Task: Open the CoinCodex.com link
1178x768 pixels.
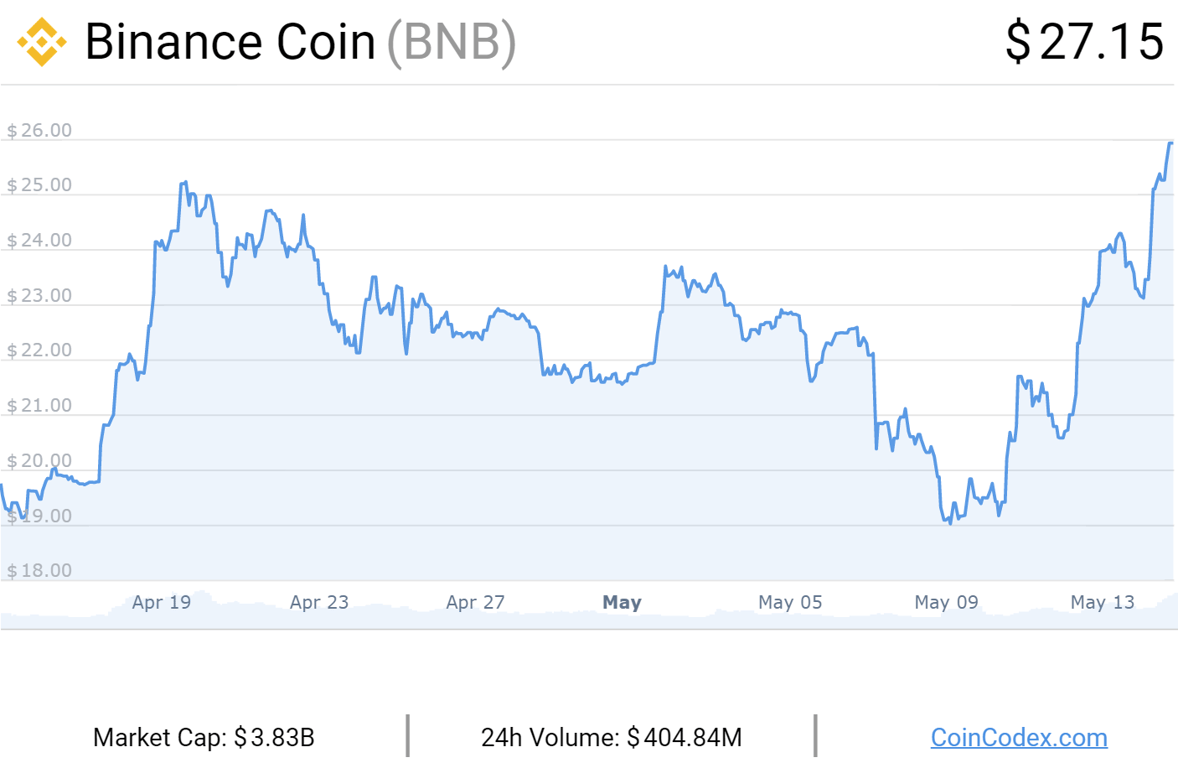Action: click(1019, 737)
